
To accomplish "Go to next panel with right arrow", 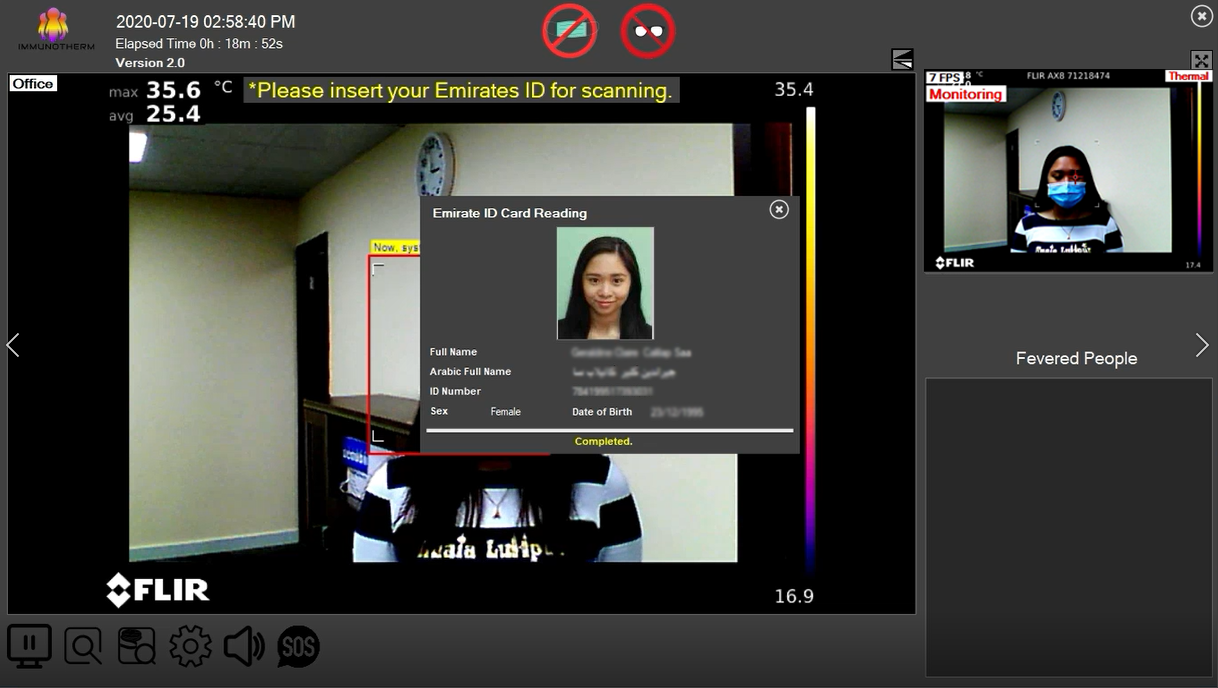I will (x=1202, y=345).
